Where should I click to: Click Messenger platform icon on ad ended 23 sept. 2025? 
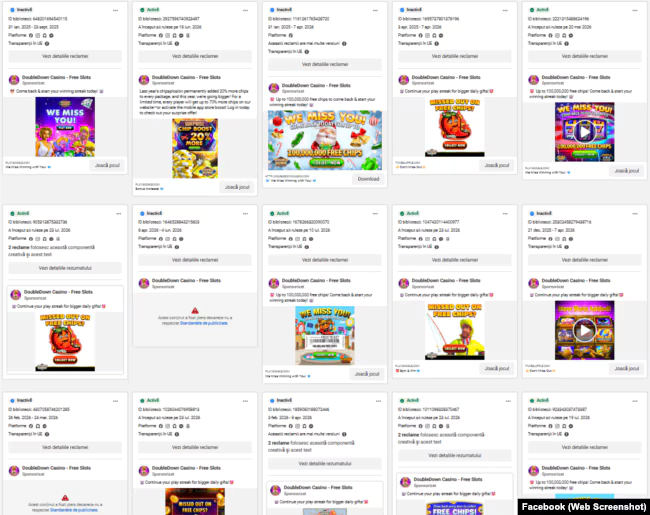51,35
